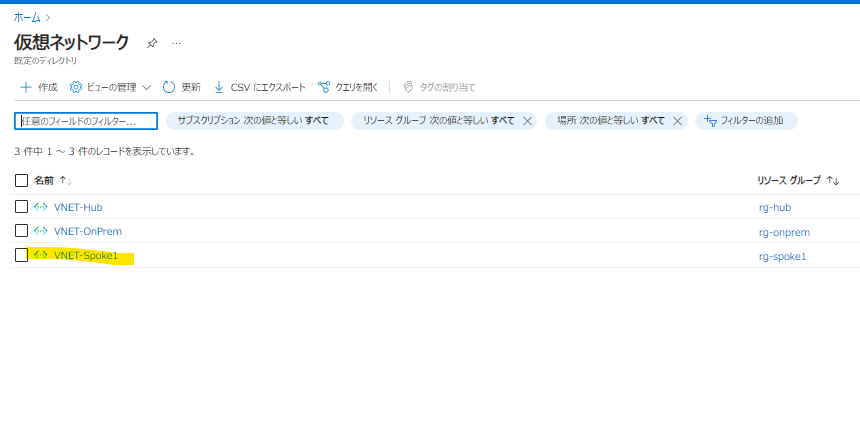Check the VNET-OnPrem row checkbox

click(x=21, y=230)
